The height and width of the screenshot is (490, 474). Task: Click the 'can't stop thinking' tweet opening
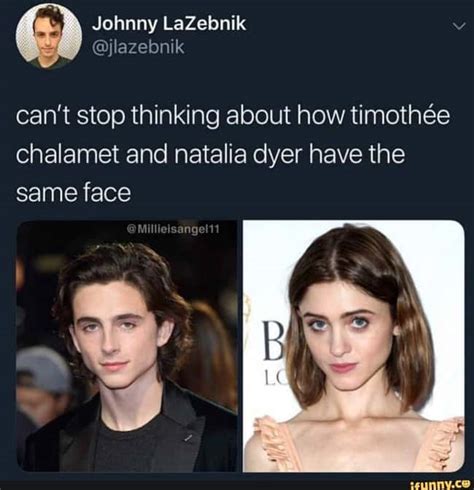[x=118, y=116]
